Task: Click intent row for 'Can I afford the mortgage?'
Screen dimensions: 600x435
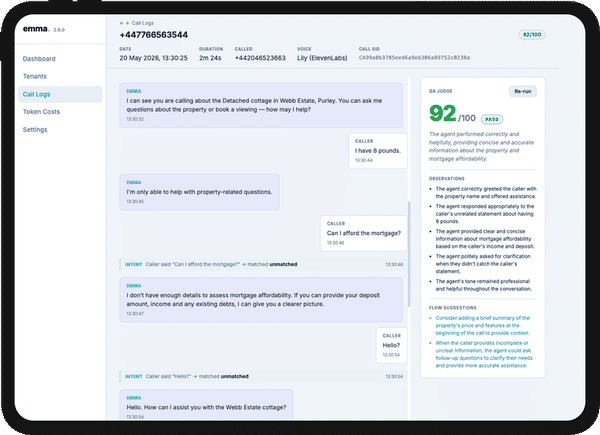Action: pyautogui.click(x=262, y=264)
